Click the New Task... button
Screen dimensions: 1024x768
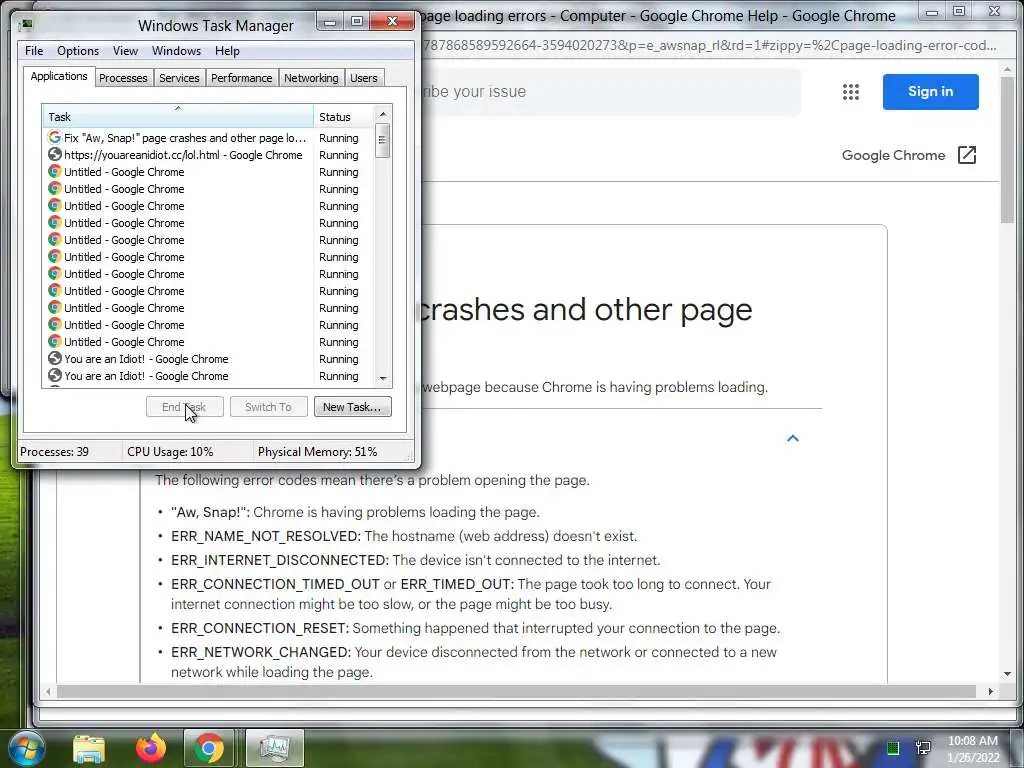click(x=353, y=407)
